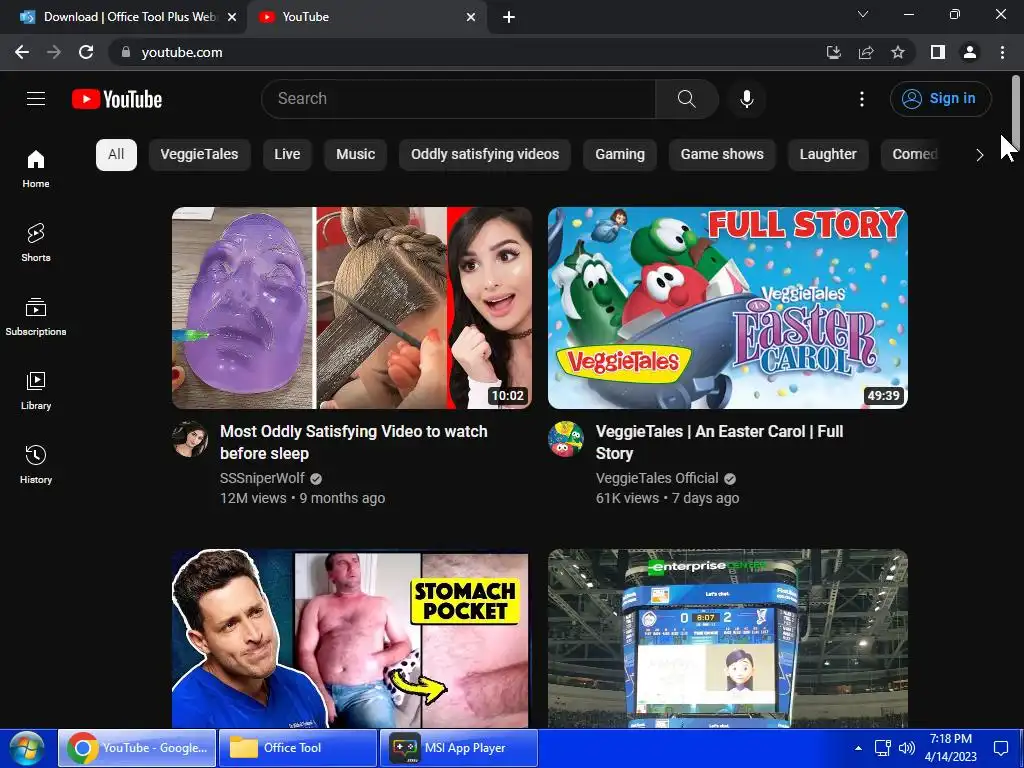Share this page icon in address bar

coord(866,52)
